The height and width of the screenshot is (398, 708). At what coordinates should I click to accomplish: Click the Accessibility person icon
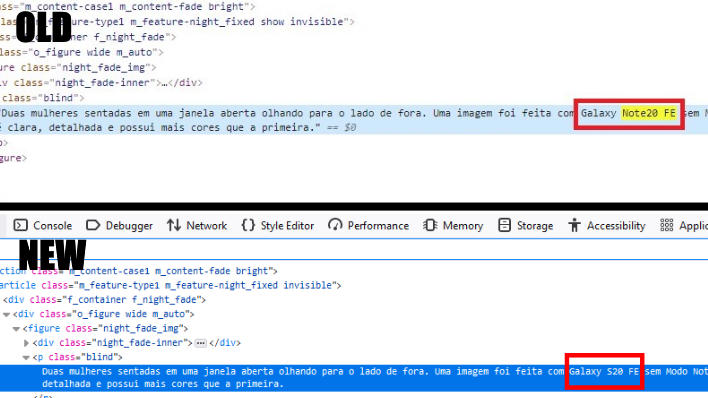[574, 225]
